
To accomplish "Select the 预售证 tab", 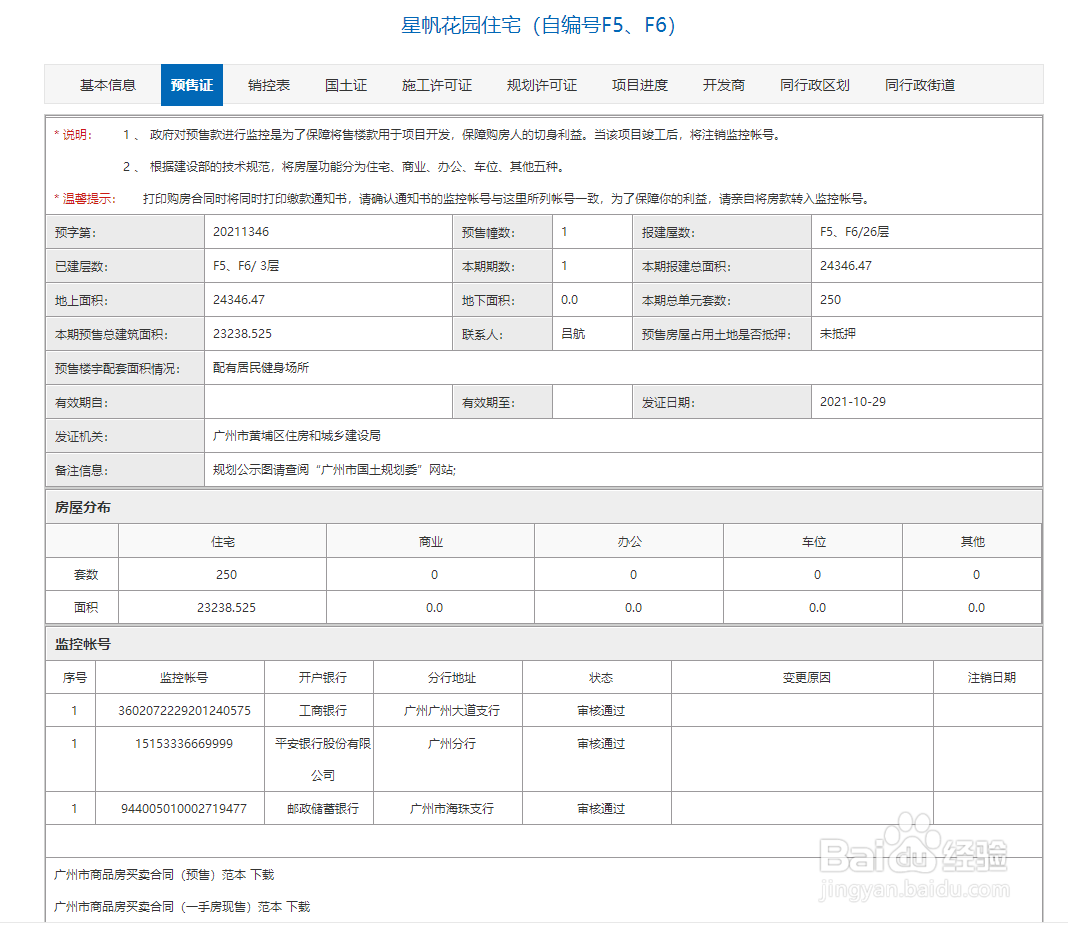I will click(191, 85).
